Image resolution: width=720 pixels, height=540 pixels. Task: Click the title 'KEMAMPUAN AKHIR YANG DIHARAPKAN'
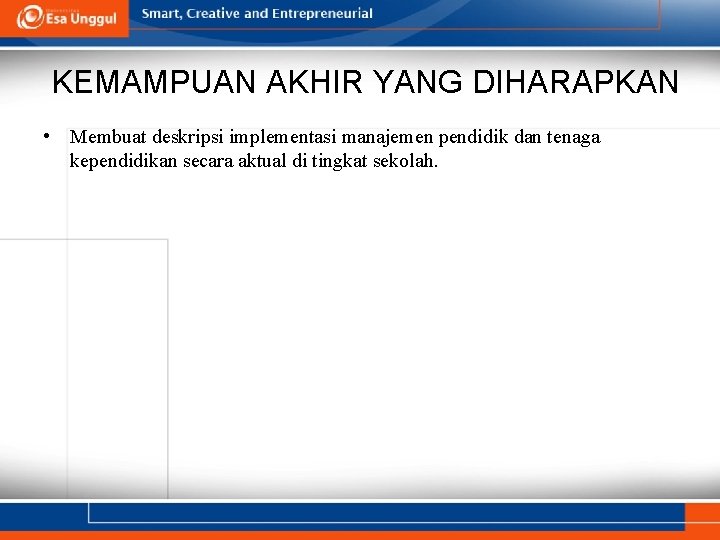365,82
